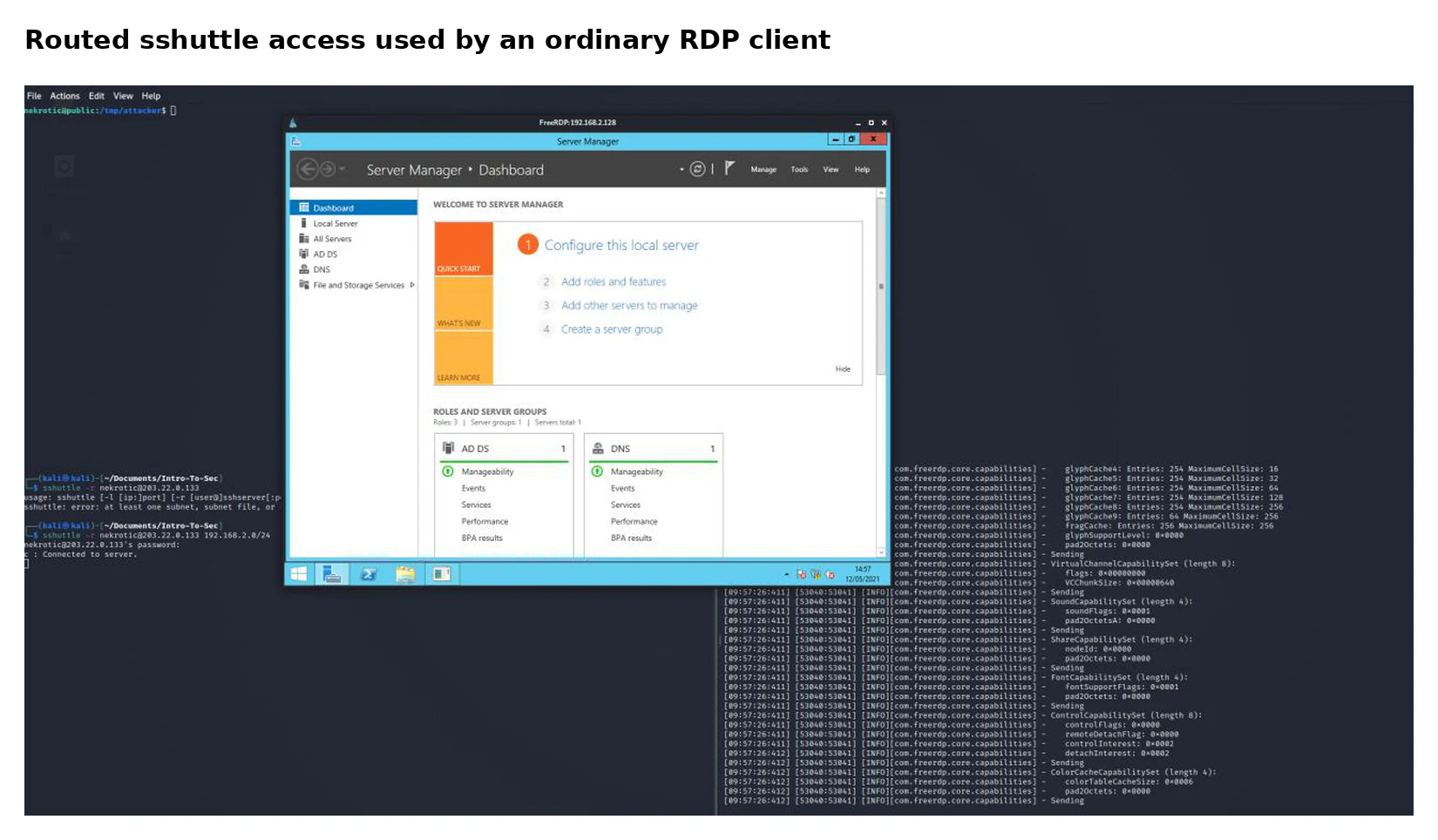Select DNS in the sidebar
The width and height of the screenshot is (1438, 840).
[354, 269]
